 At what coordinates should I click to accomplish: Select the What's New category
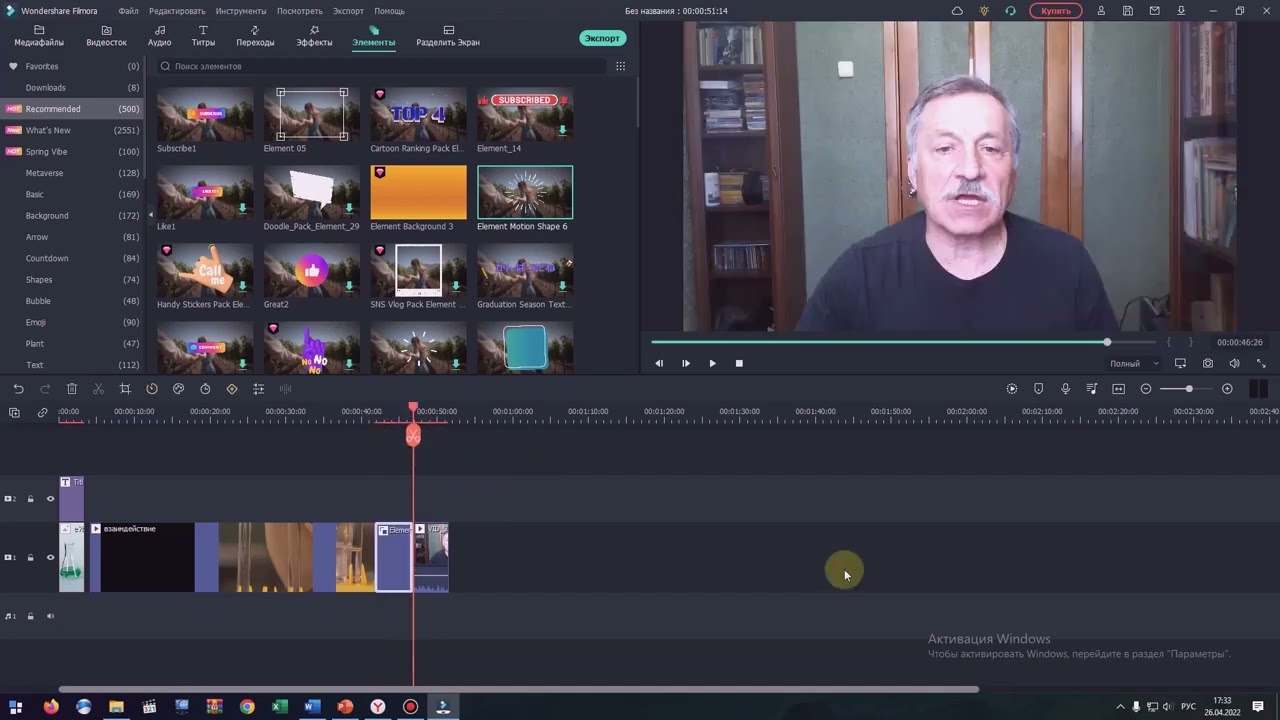click(72, 130)
